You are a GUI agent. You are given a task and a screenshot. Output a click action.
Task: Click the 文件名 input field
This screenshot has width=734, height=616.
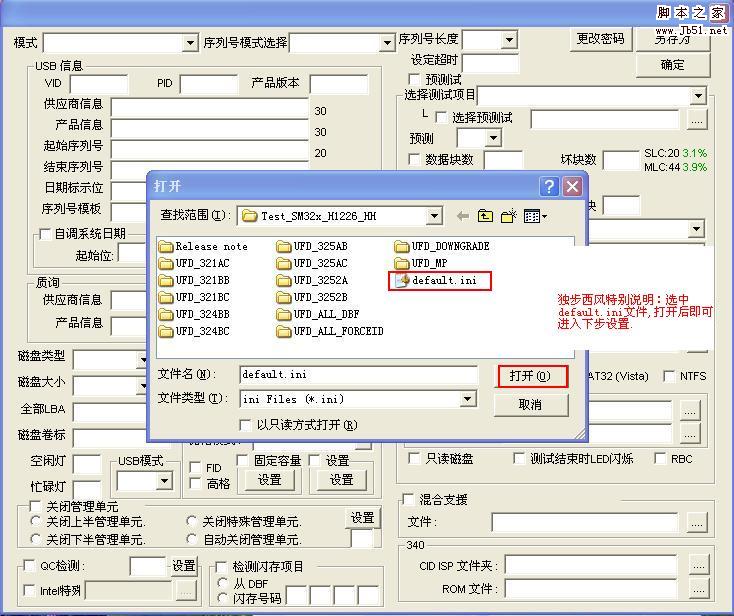(358, 374)
